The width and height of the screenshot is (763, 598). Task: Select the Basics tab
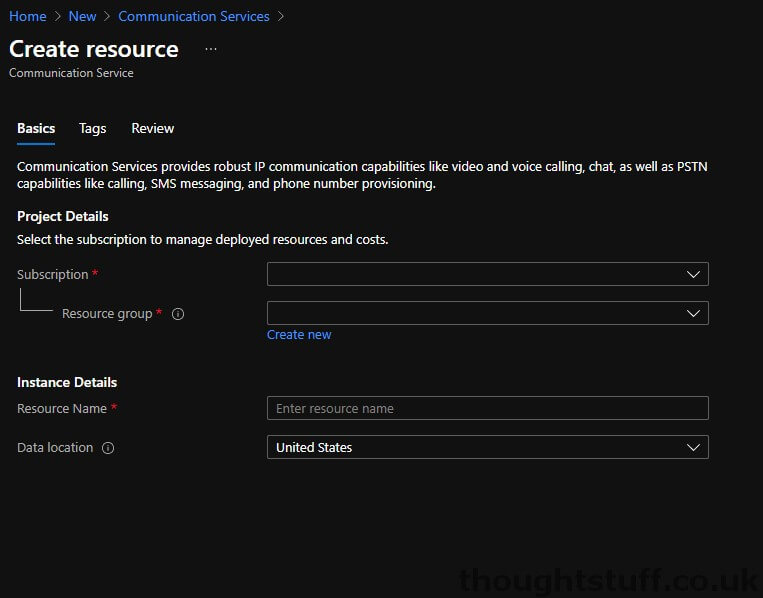pos(36,128)
